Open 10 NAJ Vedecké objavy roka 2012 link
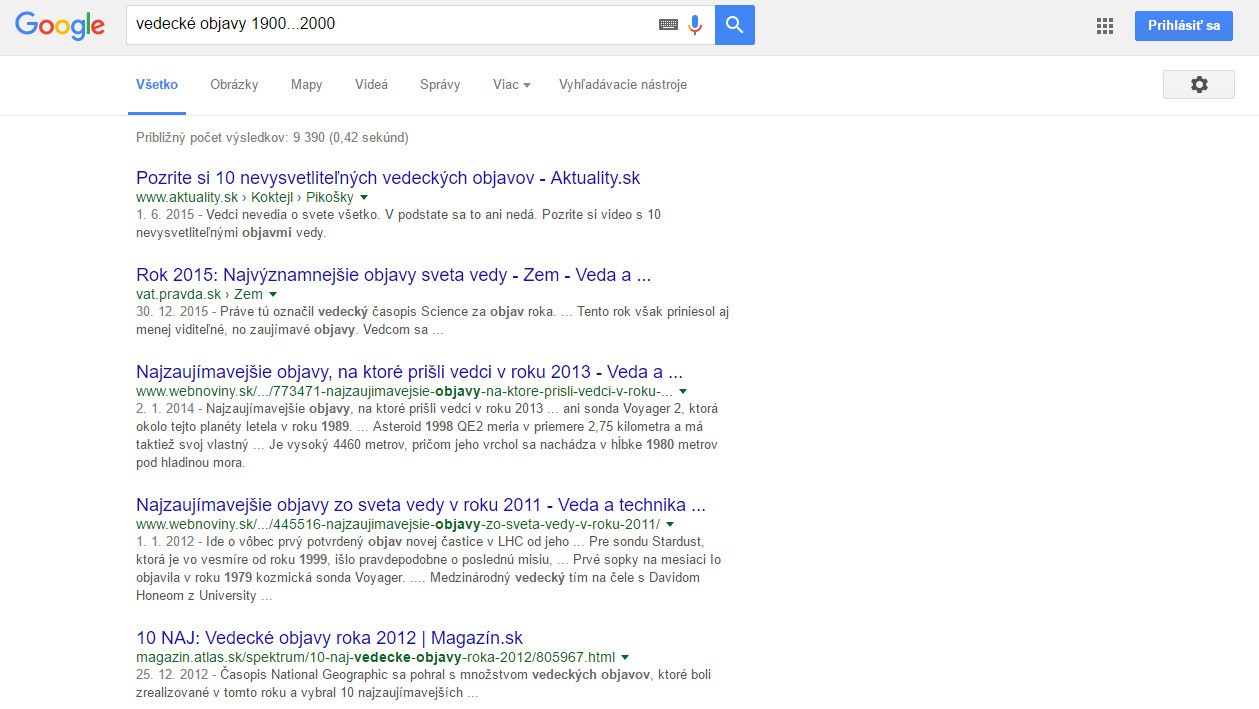Viewport: 1259px width, 709px height. click(x=329, y=638)
